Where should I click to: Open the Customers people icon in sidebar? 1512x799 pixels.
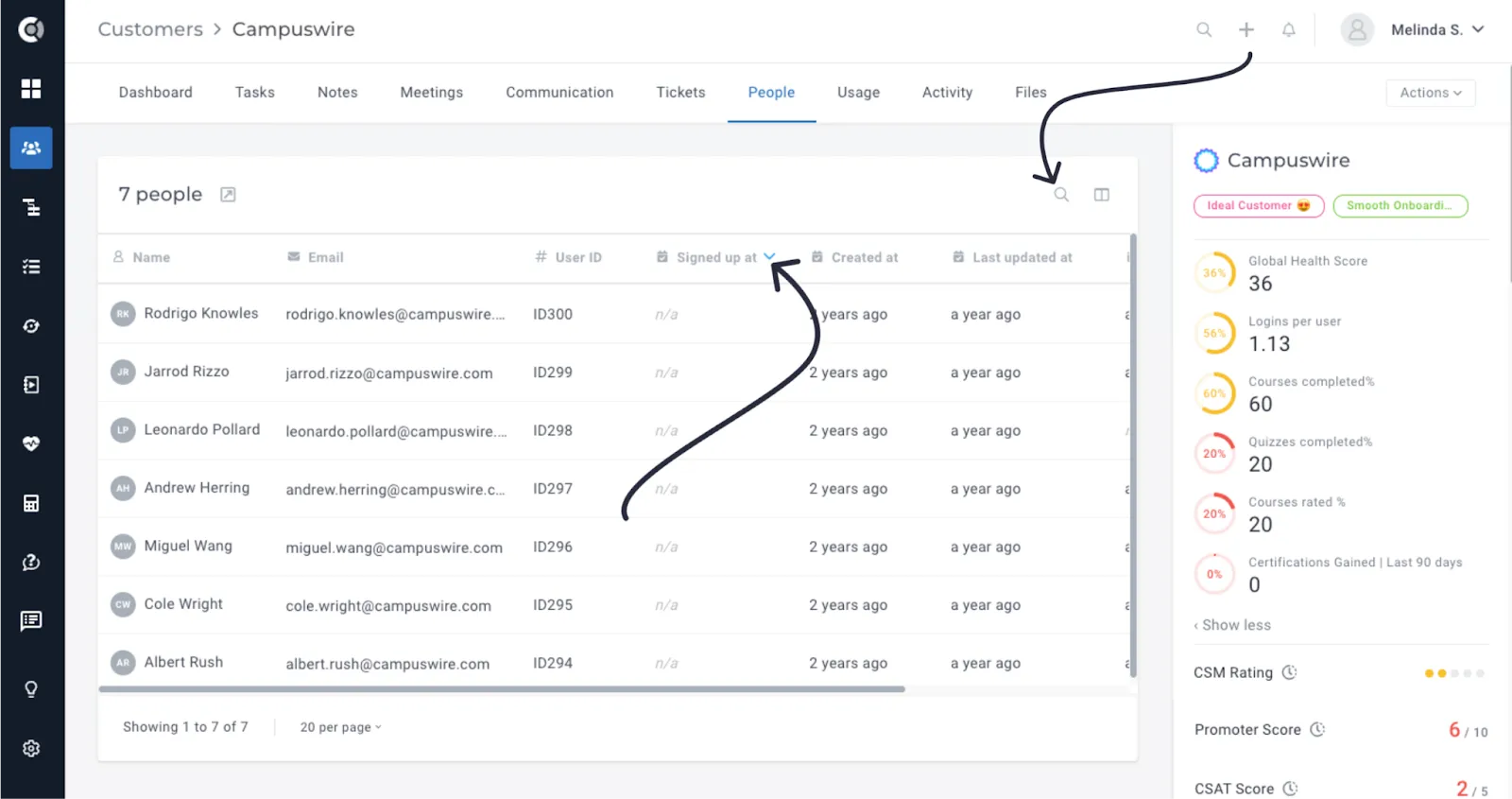(31, 148)
